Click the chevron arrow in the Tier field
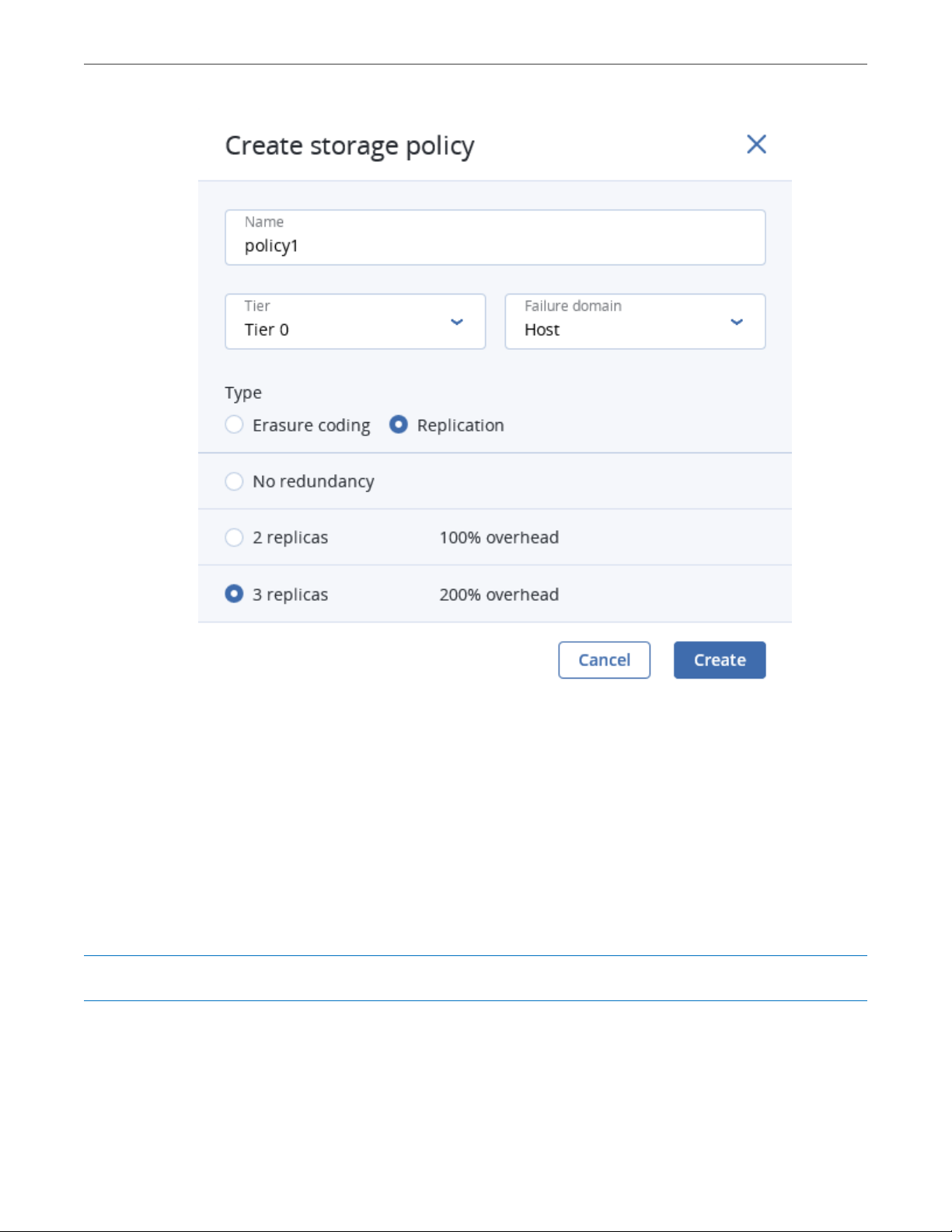Image resolution: width=952 pixels, height=1232 pixels. click(x=457, y=322)
